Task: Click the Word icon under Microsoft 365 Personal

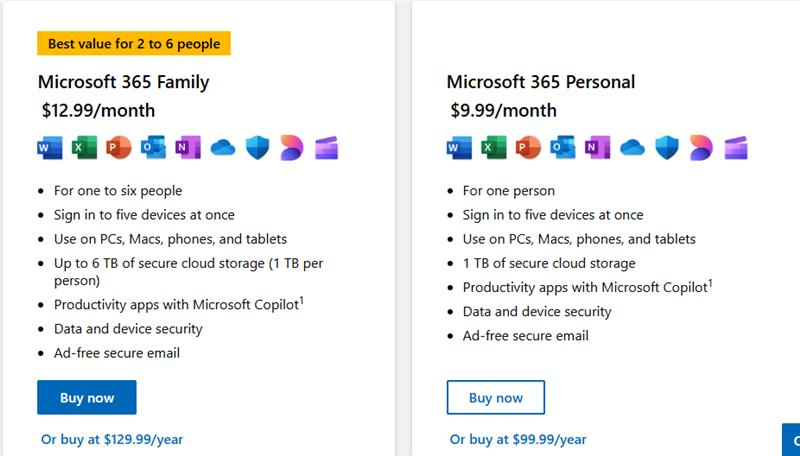Action: click(459, 148)
